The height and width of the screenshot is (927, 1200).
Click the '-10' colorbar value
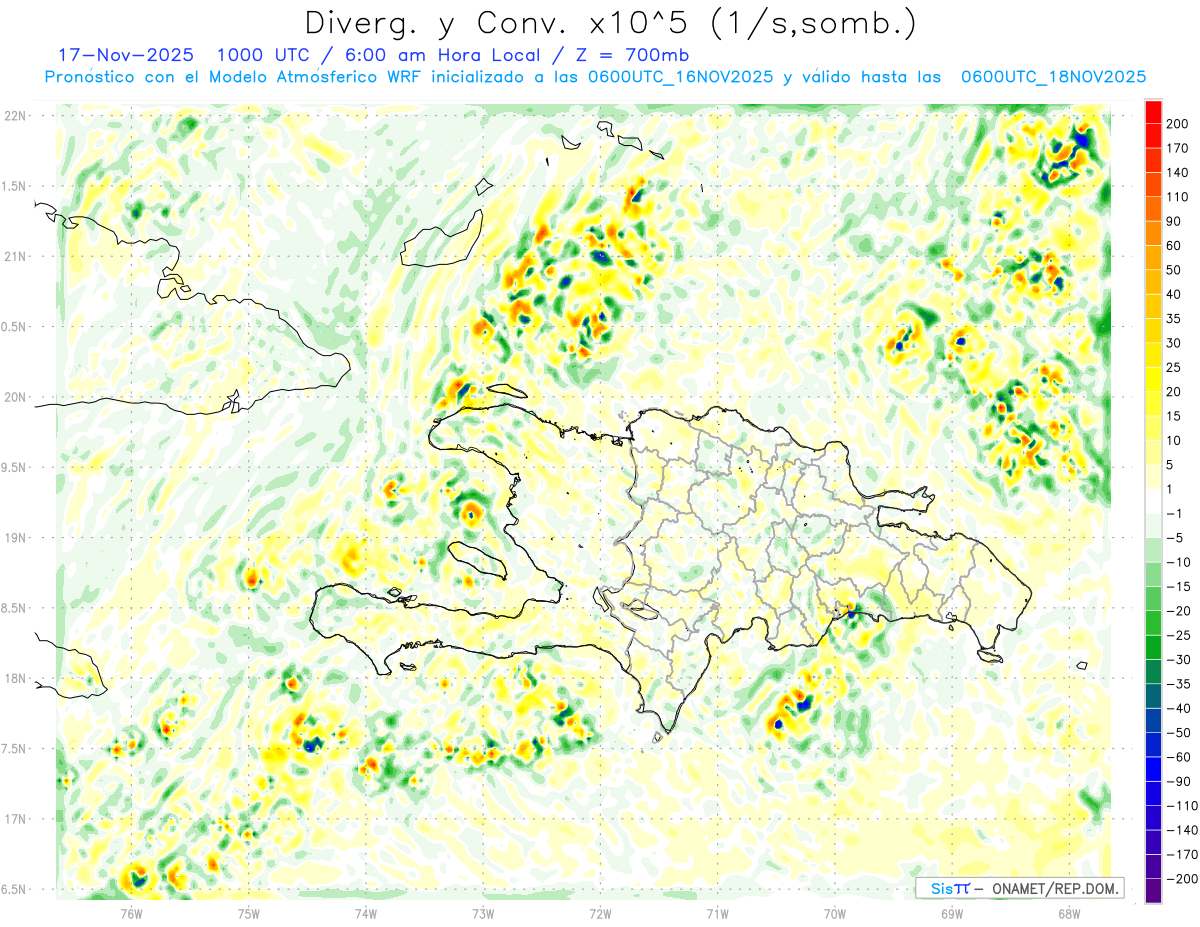(1177, 562)
